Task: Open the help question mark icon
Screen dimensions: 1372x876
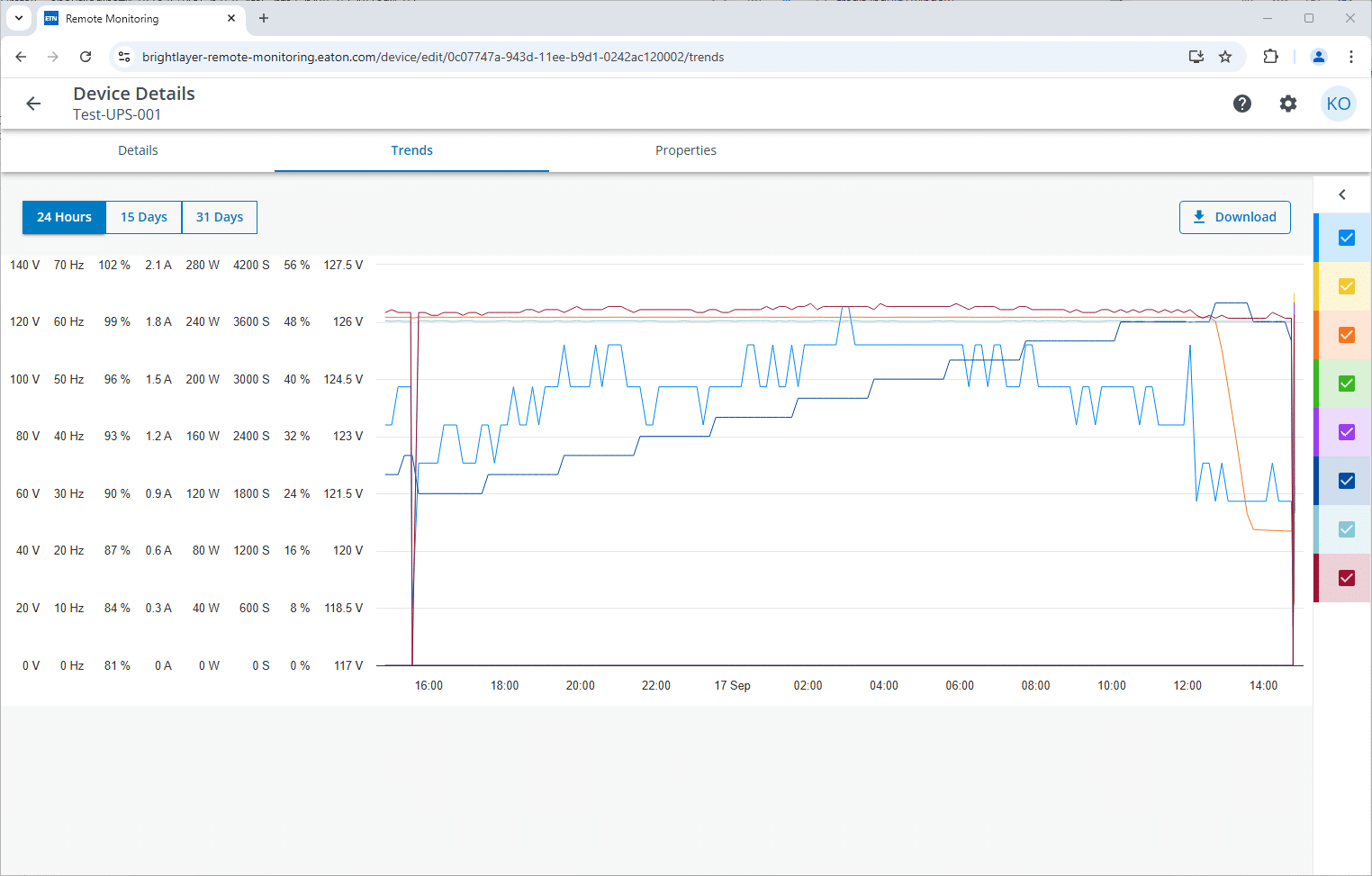Action: pyautogui.click(x=1242, y=104)
